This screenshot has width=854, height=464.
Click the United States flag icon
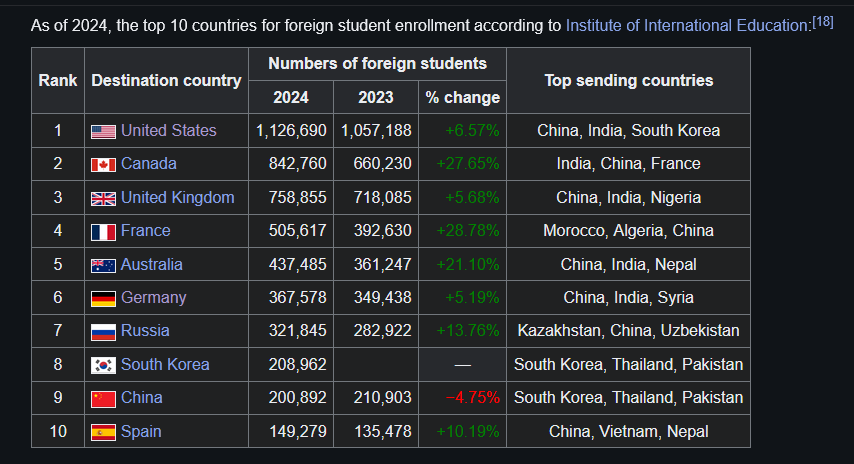(103, 131)
